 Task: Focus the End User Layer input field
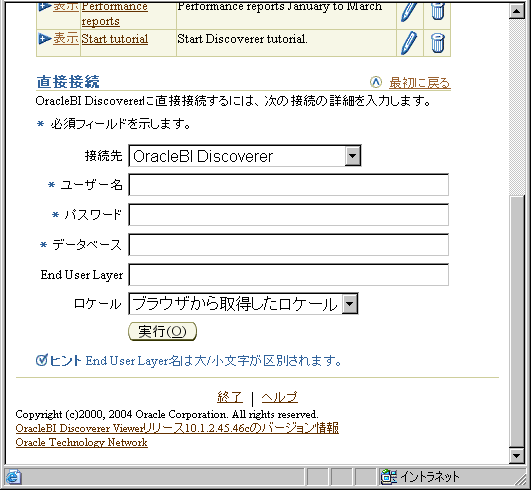[289, 275]
